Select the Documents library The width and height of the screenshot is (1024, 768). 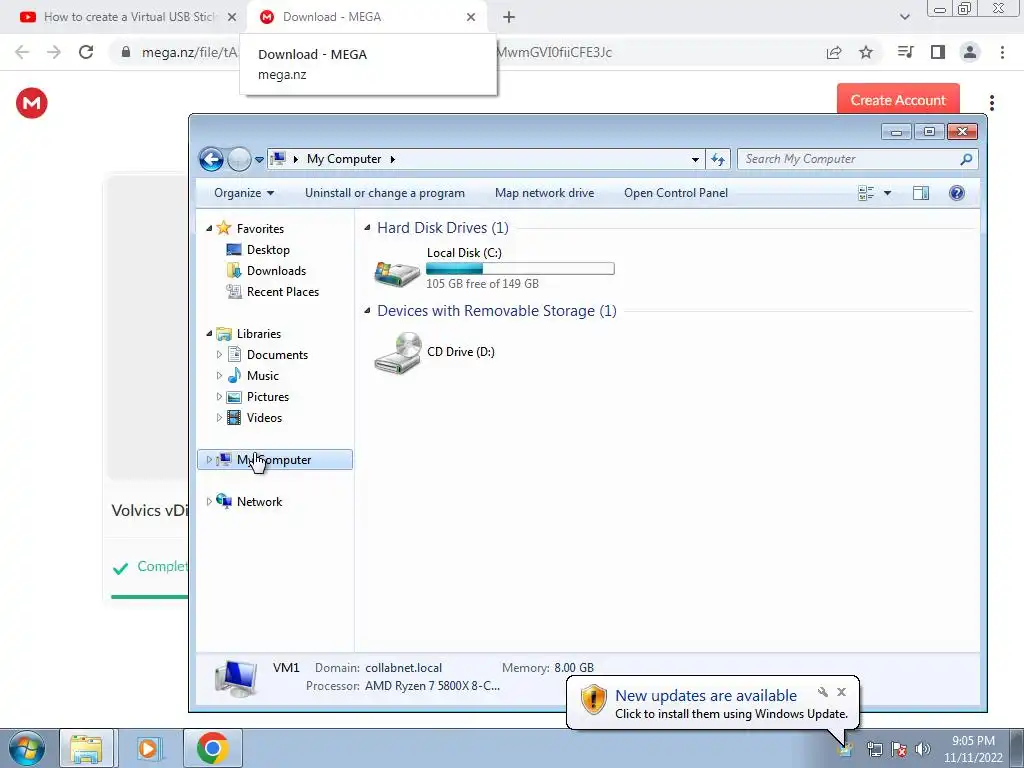(277, 355)
